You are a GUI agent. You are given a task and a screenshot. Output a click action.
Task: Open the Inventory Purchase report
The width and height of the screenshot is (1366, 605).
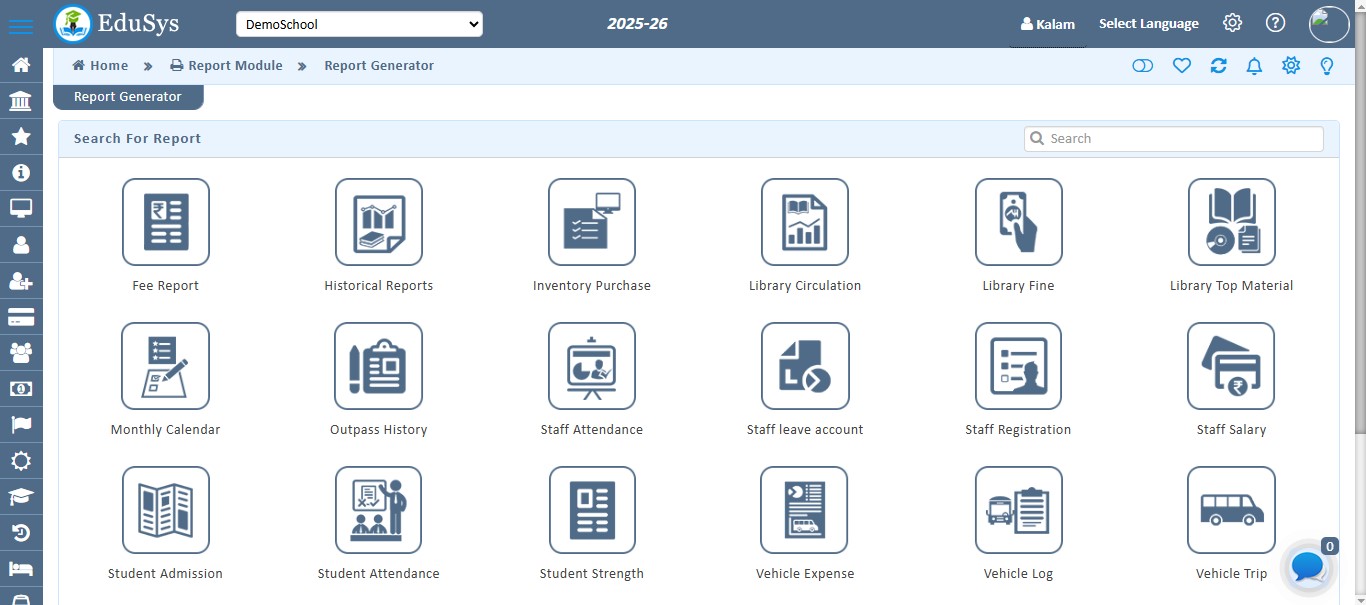coord(592,222)
